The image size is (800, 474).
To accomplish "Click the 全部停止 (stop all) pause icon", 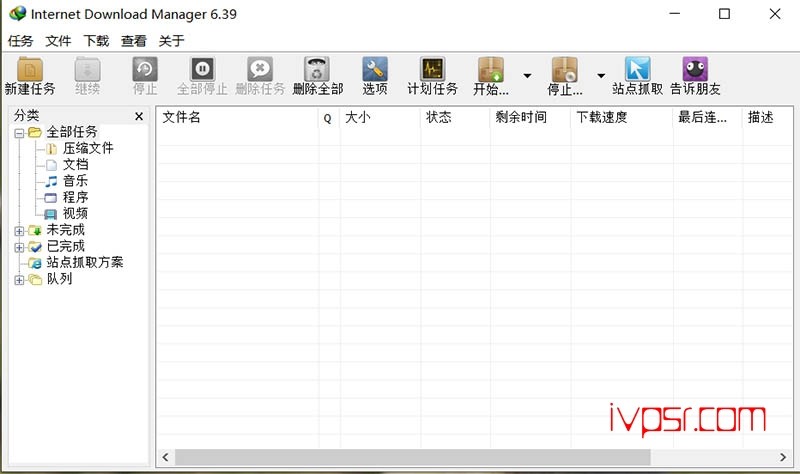I will 203,69.
